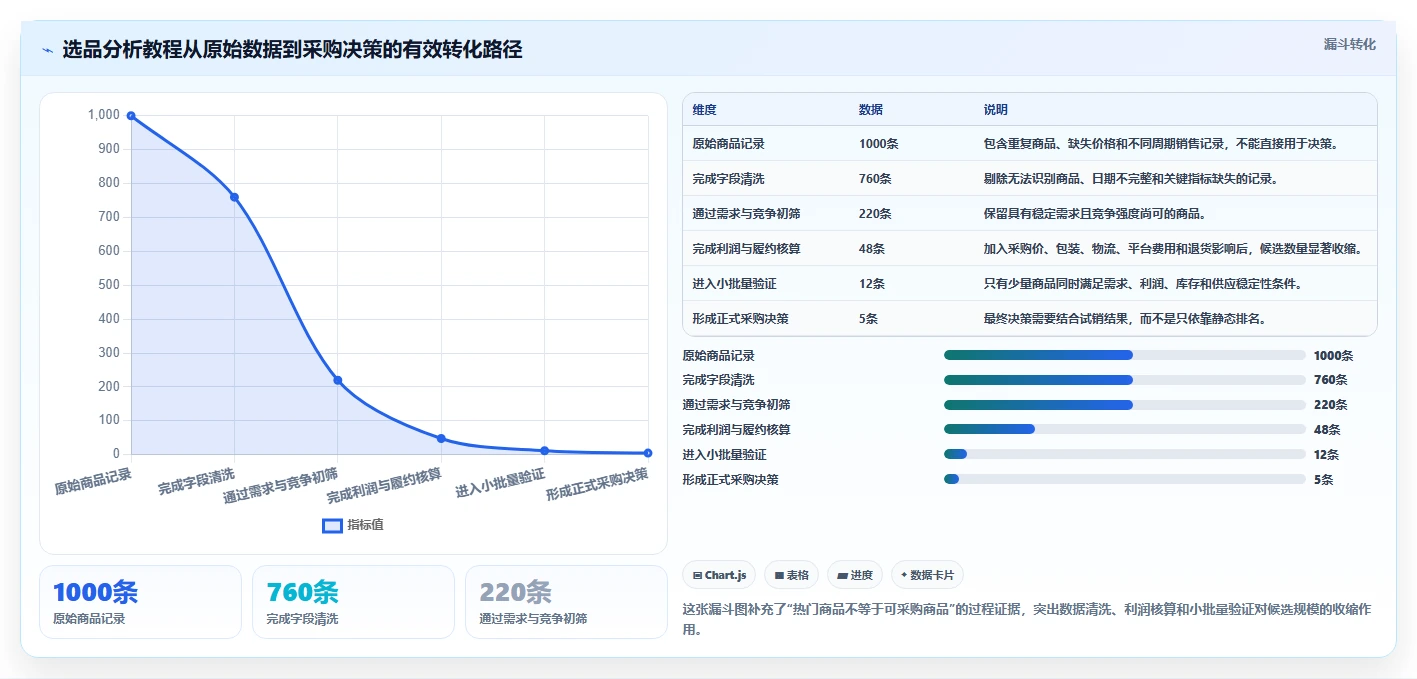1417x679 pixels.
Task: Select table cell 原始商品记录
Action: click(x=728, y=144)
